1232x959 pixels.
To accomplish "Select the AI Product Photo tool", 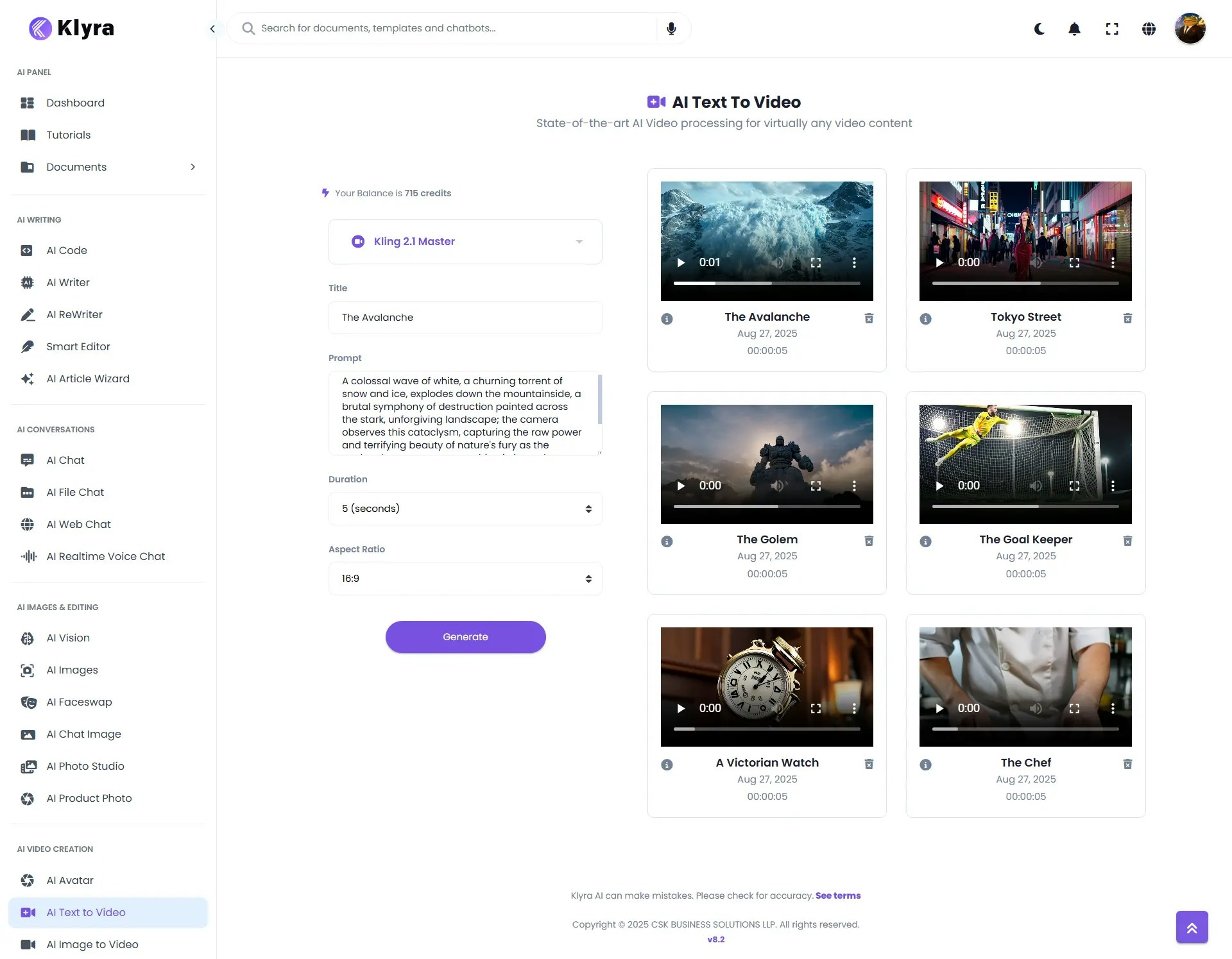I will (x=89, y=798).
